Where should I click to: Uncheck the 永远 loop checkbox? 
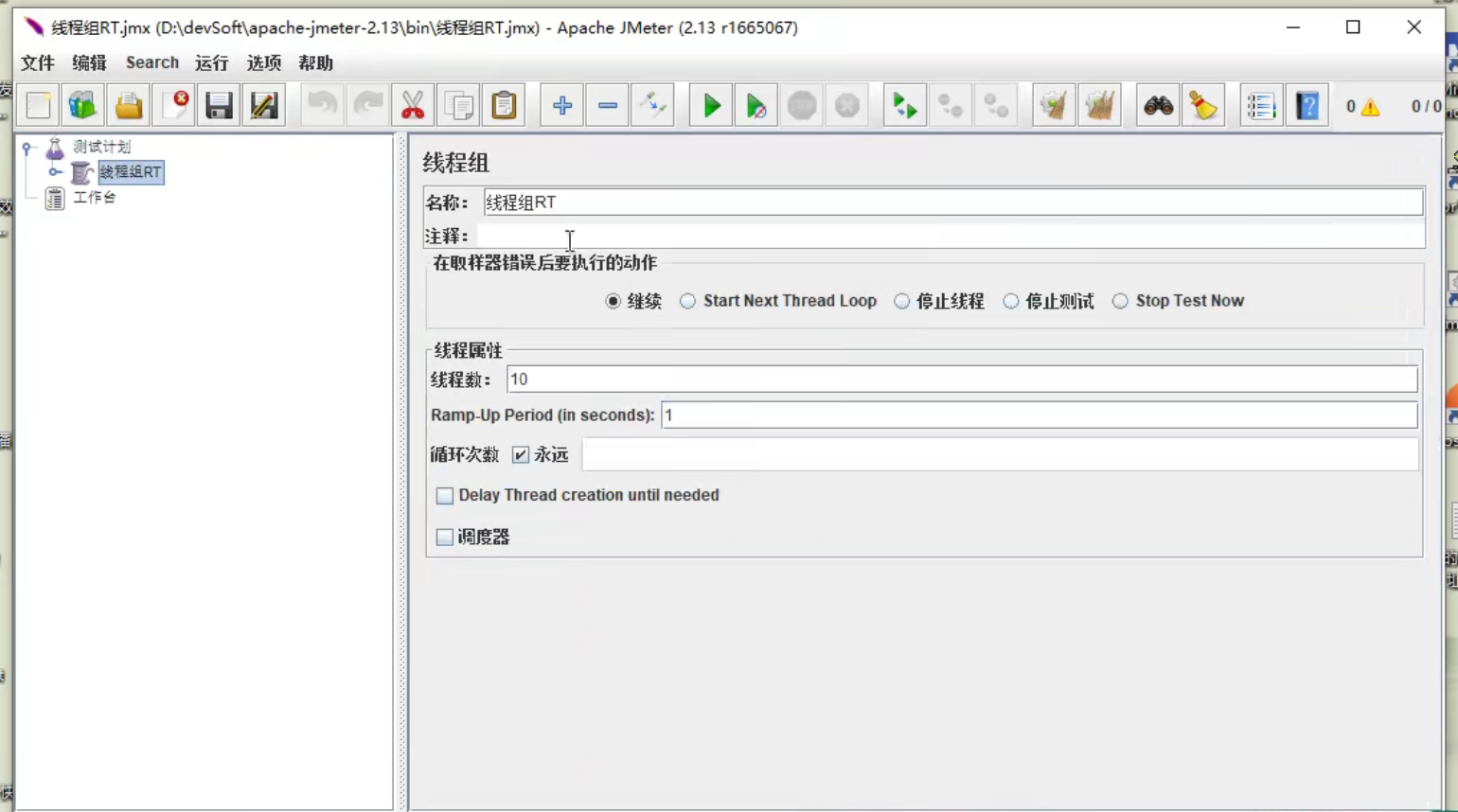pyautogui.click(x=521, y=455)
